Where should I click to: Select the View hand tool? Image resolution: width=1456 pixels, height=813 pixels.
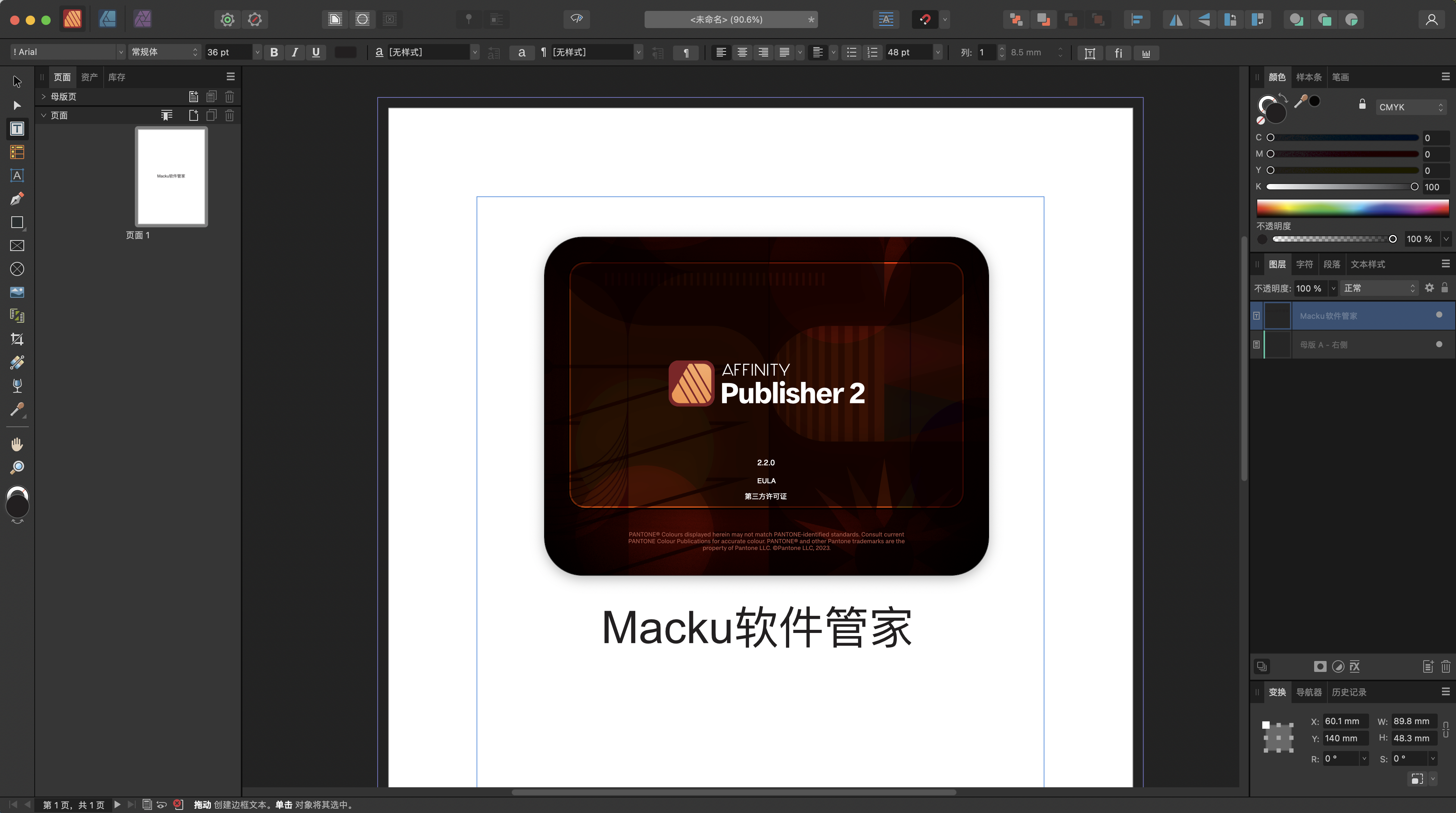tap(17, 444)
